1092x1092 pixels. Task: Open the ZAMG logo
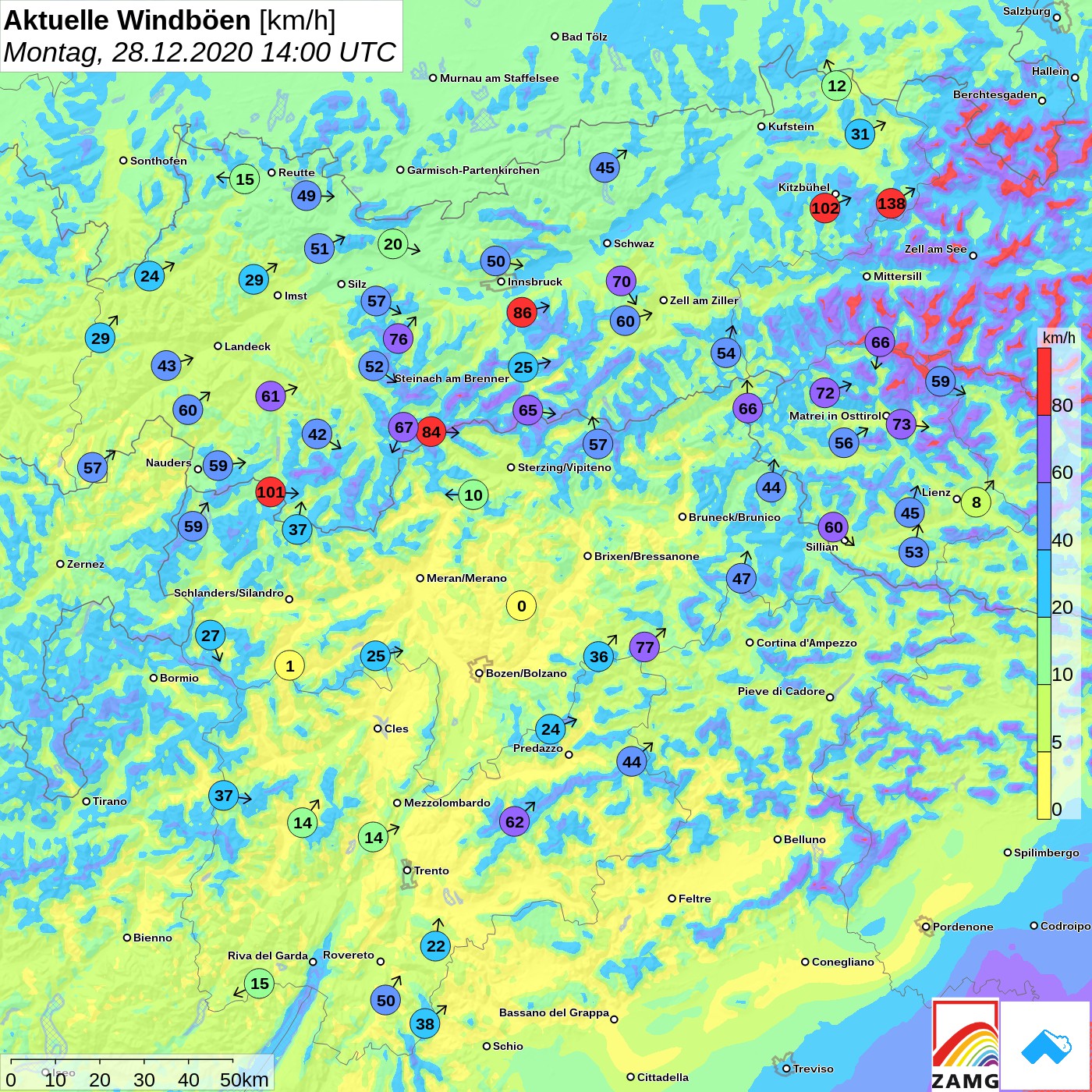966,1045
